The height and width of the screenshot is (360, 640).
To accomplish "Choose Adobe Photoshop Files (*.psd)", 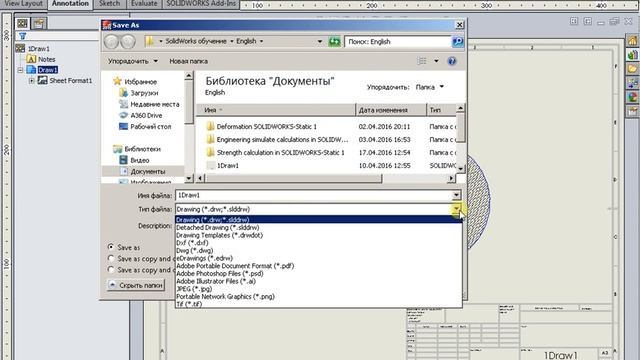I will point(318,273).
